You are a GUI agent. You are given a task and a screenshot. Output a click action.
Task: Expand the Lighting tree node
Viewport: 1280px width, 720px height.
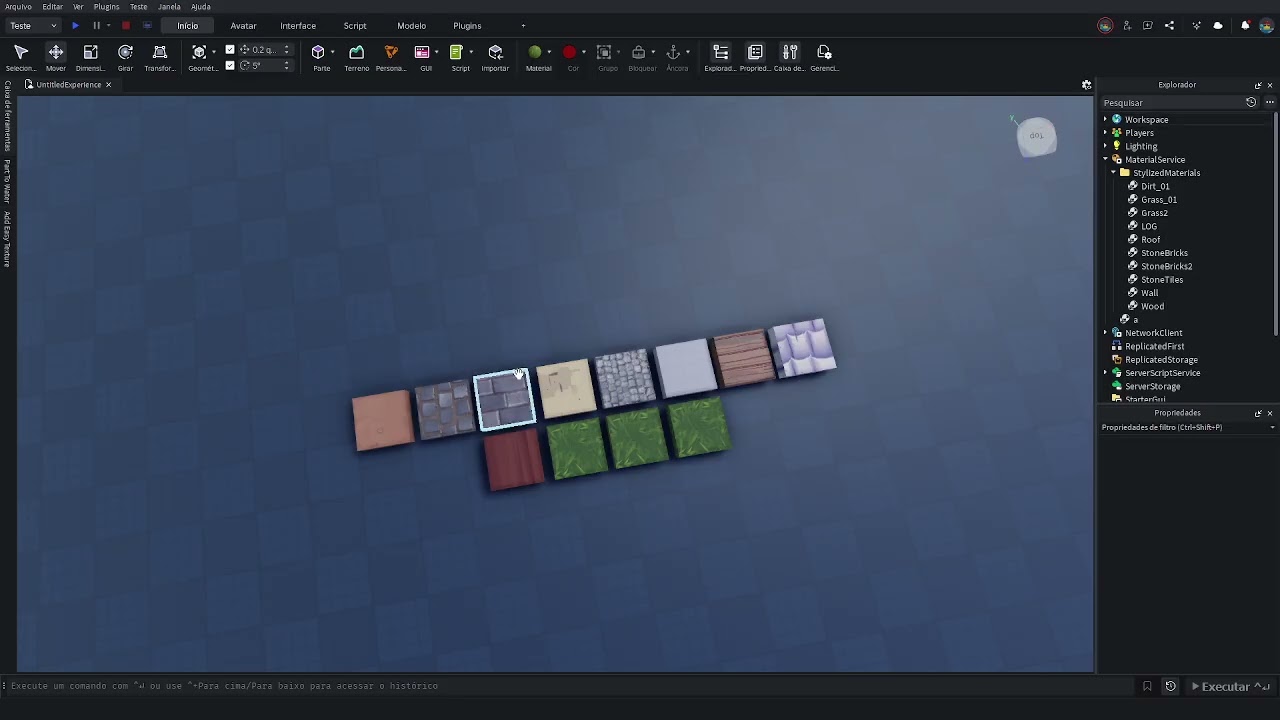[1105, 146]
